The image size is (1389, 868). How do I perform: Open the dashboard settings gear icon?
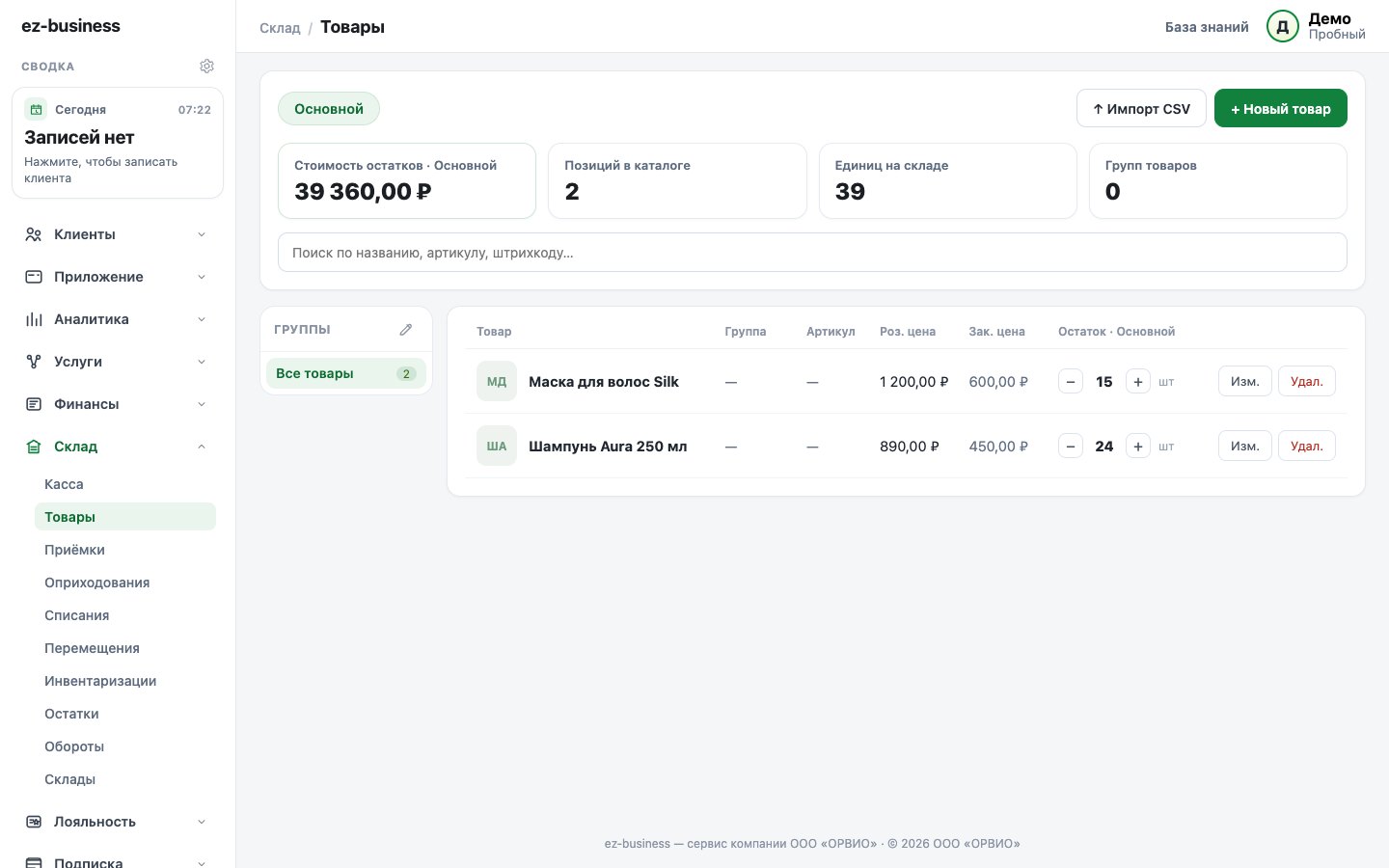click(206, 67)
